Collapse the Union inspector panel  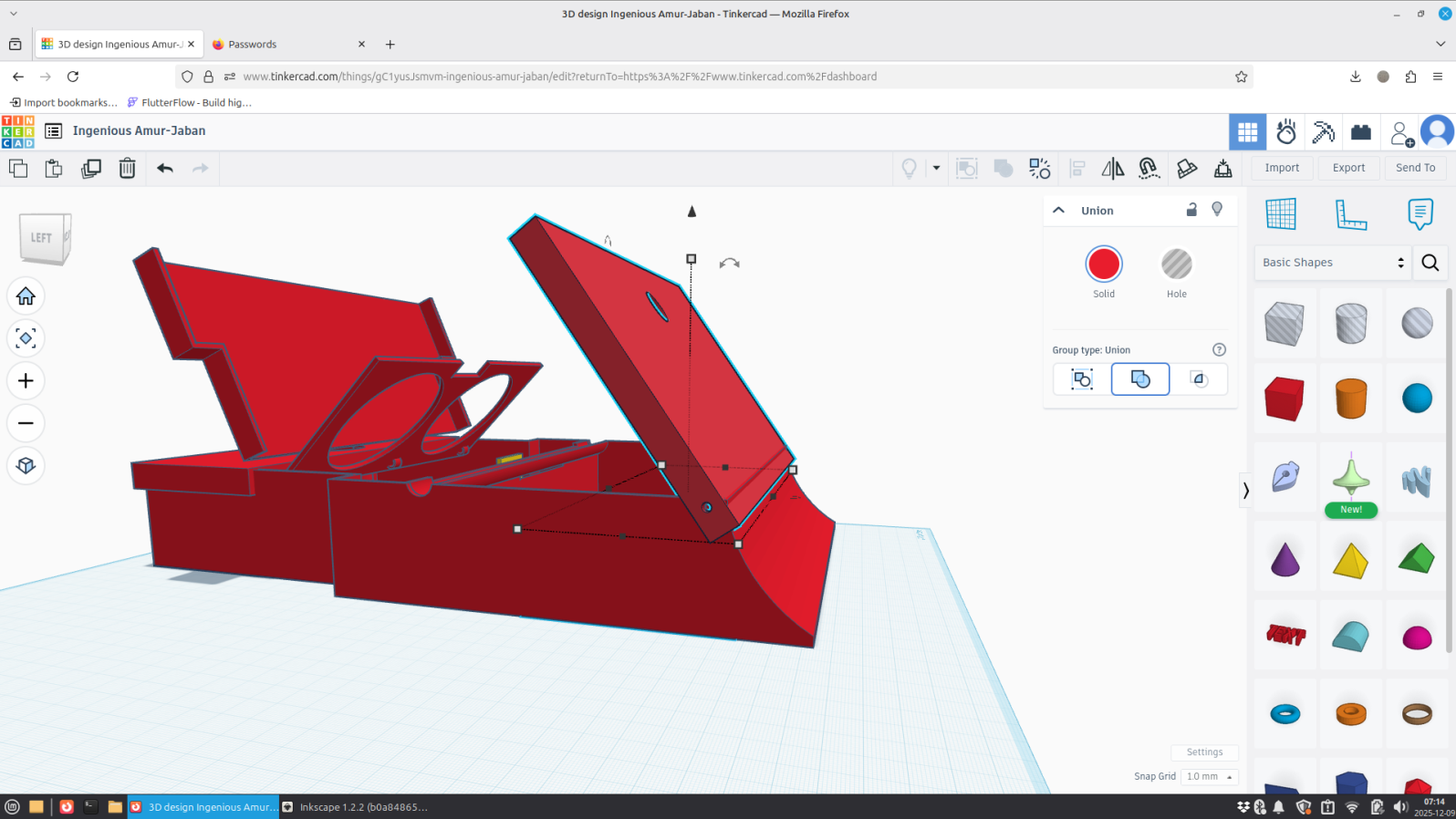click(1058, 210)
